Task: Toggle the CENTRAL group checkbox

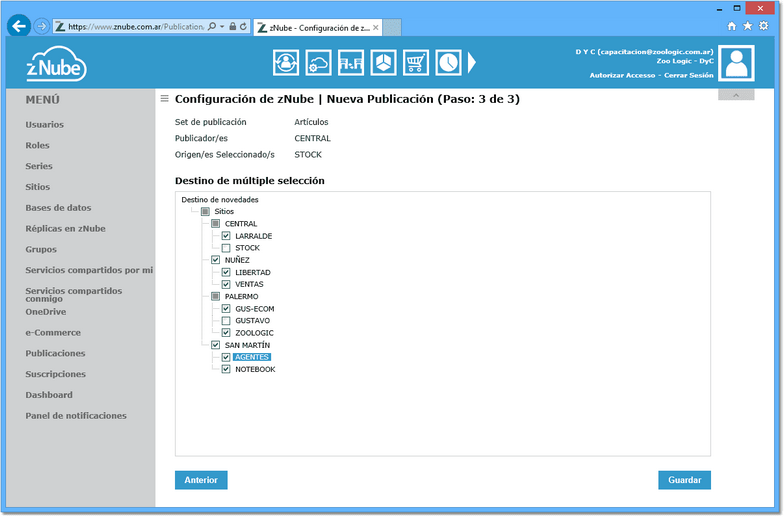Action: tap(216, 224)
